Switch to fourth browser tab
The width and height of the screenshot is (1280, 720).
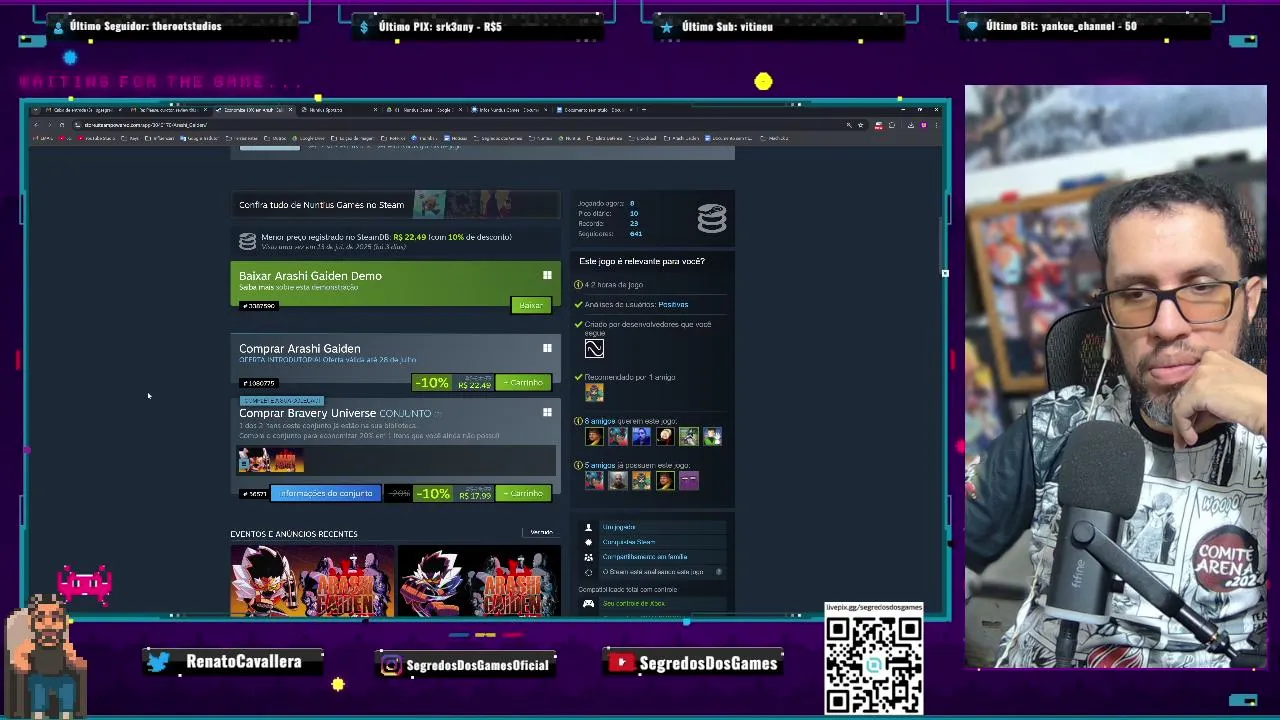[x=340, y=109]
